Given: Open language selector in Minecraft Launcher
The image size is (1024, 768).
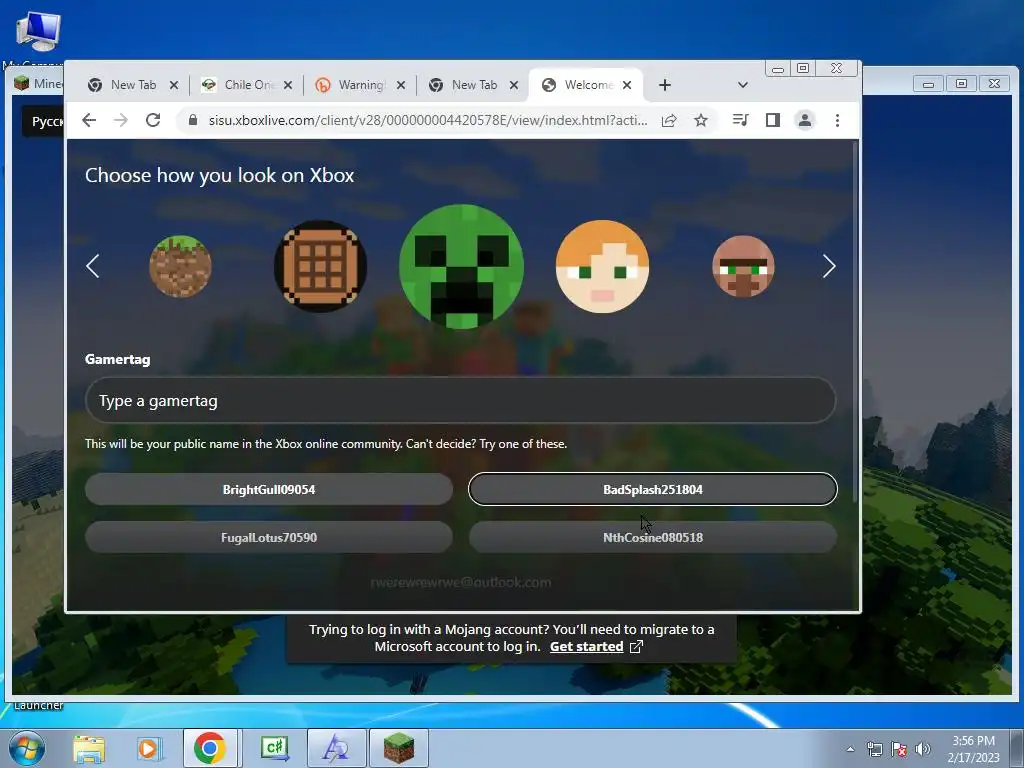Looking at the screenshot, I should [44, 121].
